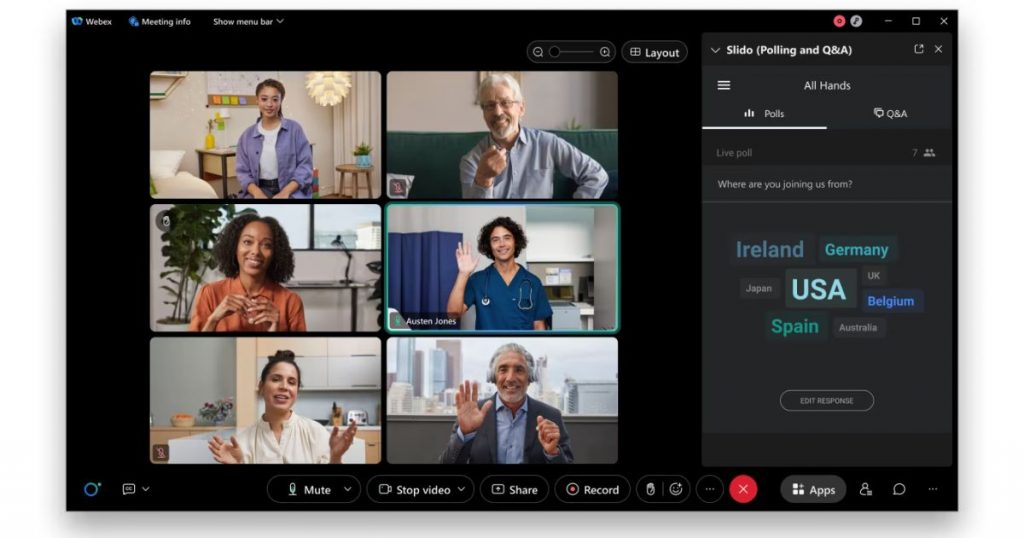Click the raise hand gesture icon
The width and height of the screenshot is (1024, 538).
click(650, 489)
